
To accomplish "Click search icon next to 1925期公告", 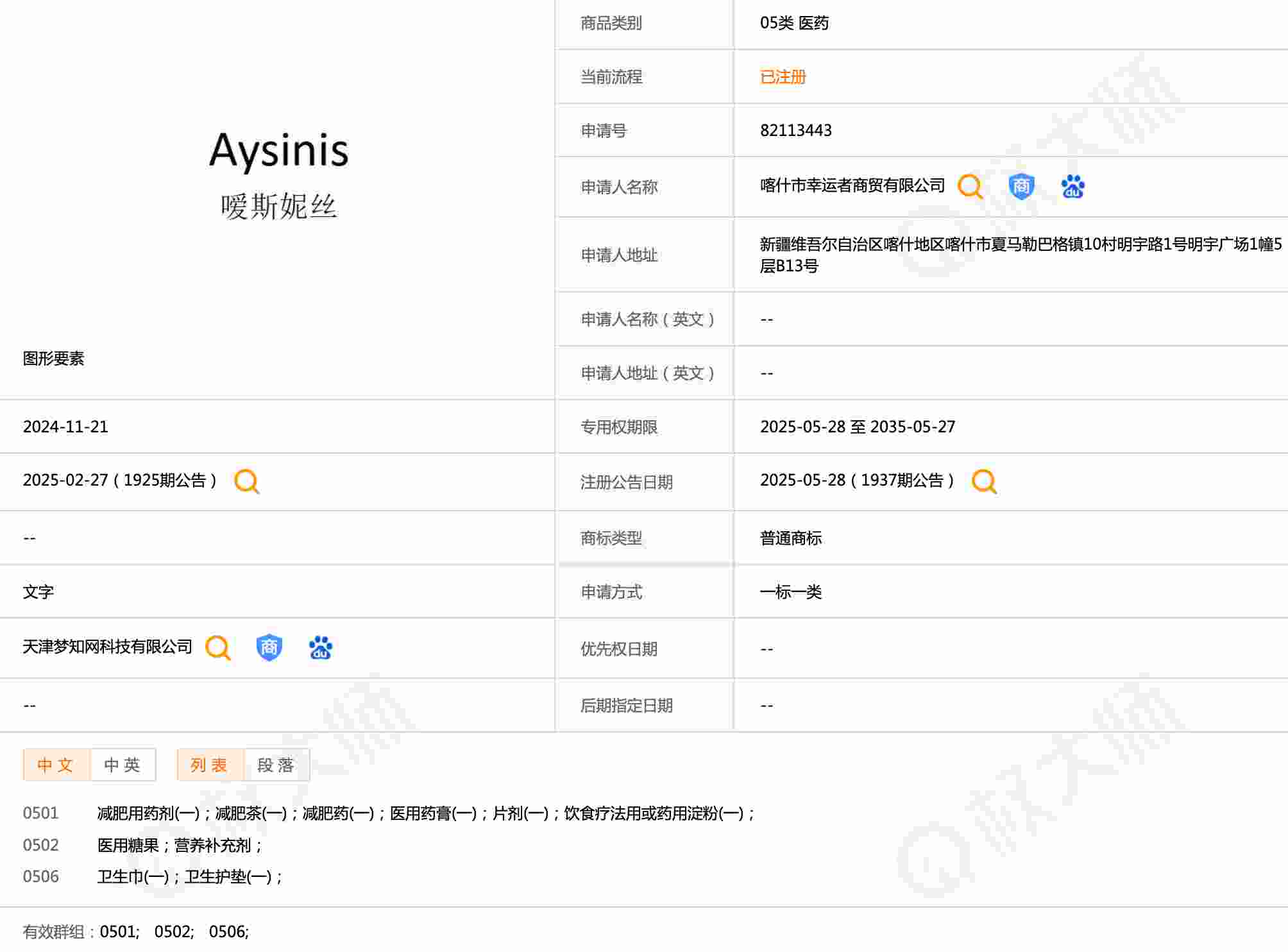I will click(246, 480).
